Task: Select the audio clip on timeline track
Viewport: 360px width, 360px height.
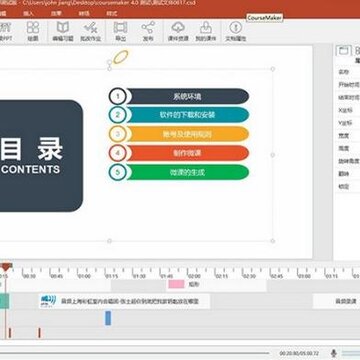Action: pos(124,301)
